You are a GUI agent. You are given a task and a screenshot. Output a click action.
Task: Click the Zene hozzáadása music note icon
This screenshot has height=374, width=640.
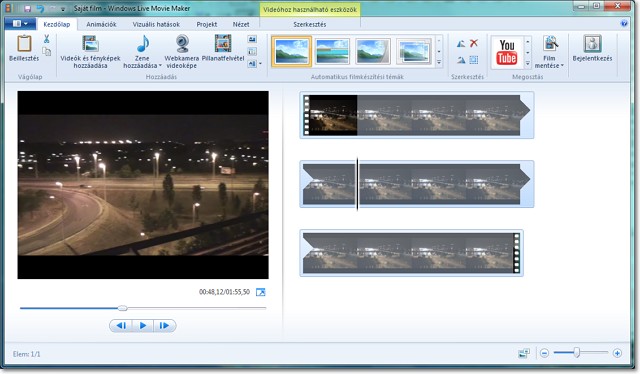142,45
